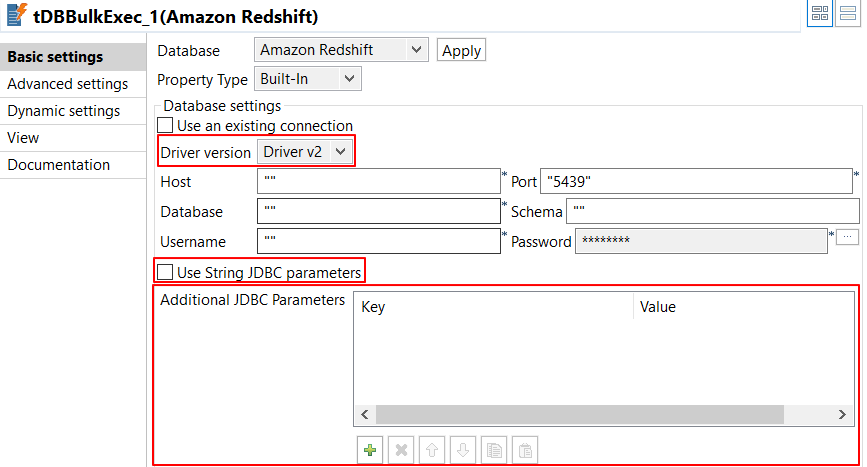Open the password editor ellipsis button
This screenshot has height=467, width=867.
point(847,236)
